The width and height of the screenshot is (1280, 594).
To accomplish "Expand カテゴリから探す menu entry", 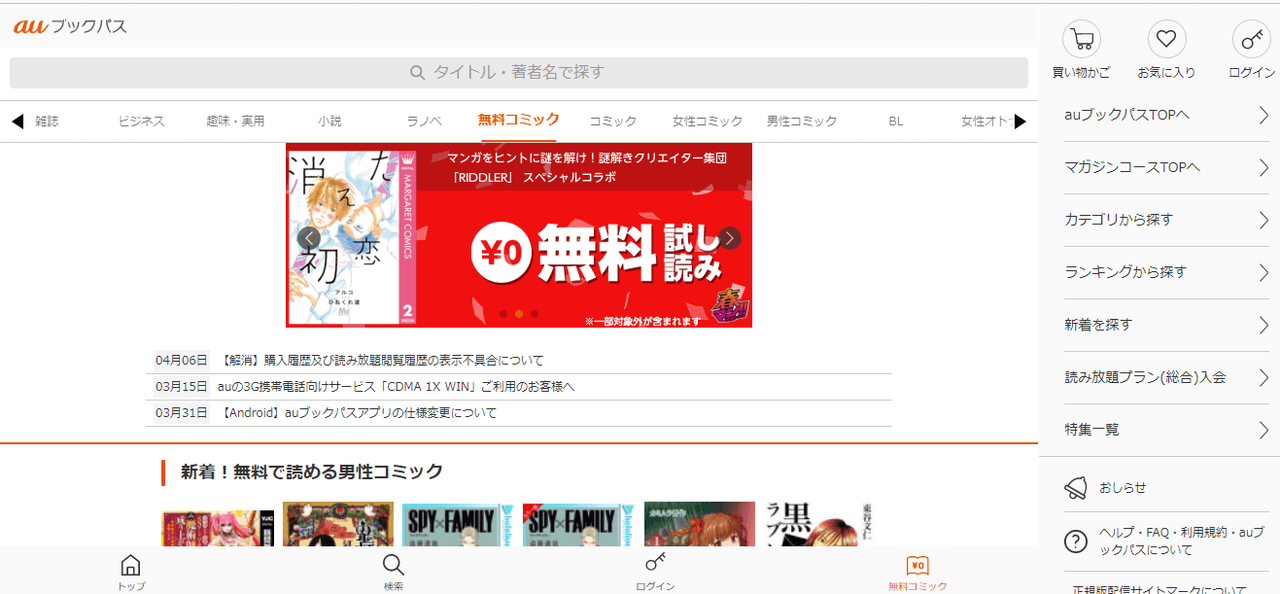I will pos(1166,220).
